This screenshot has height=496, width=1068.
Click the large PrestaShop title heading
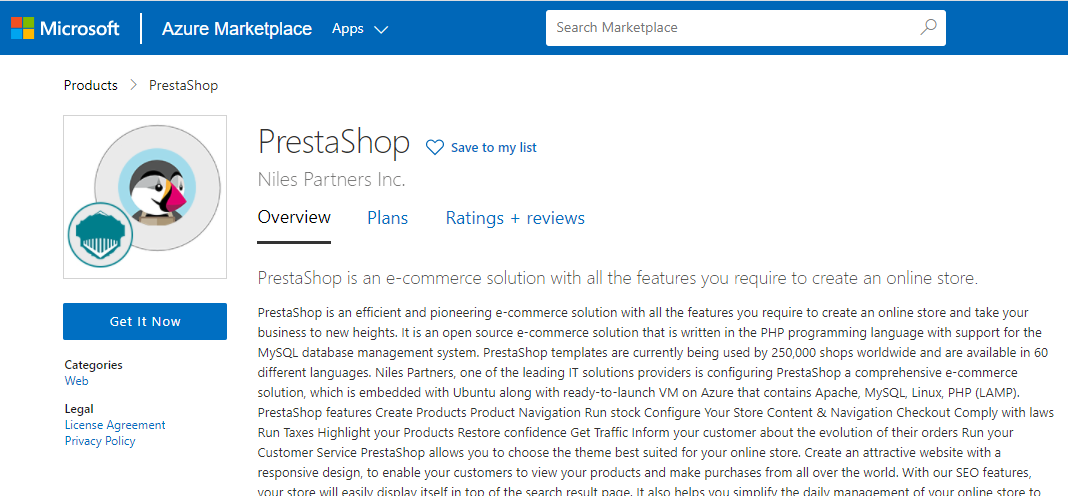(334, 142)
